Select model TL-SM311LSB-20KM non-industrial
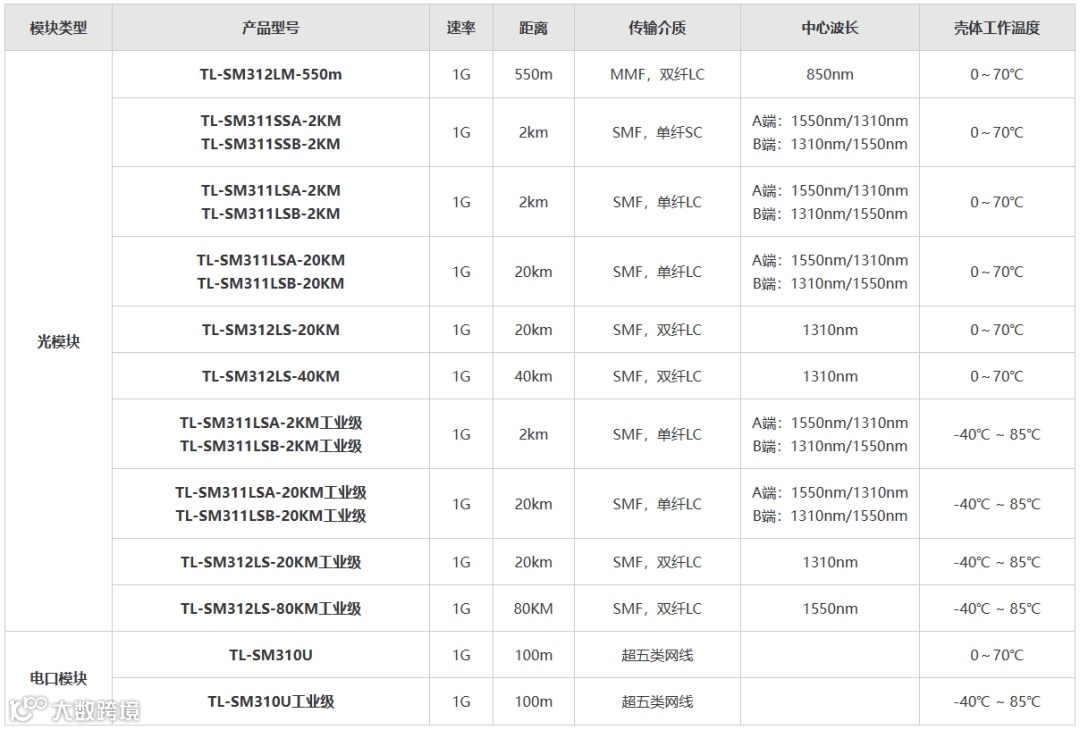The image size is (1080, 730). (x=271, y=283)
